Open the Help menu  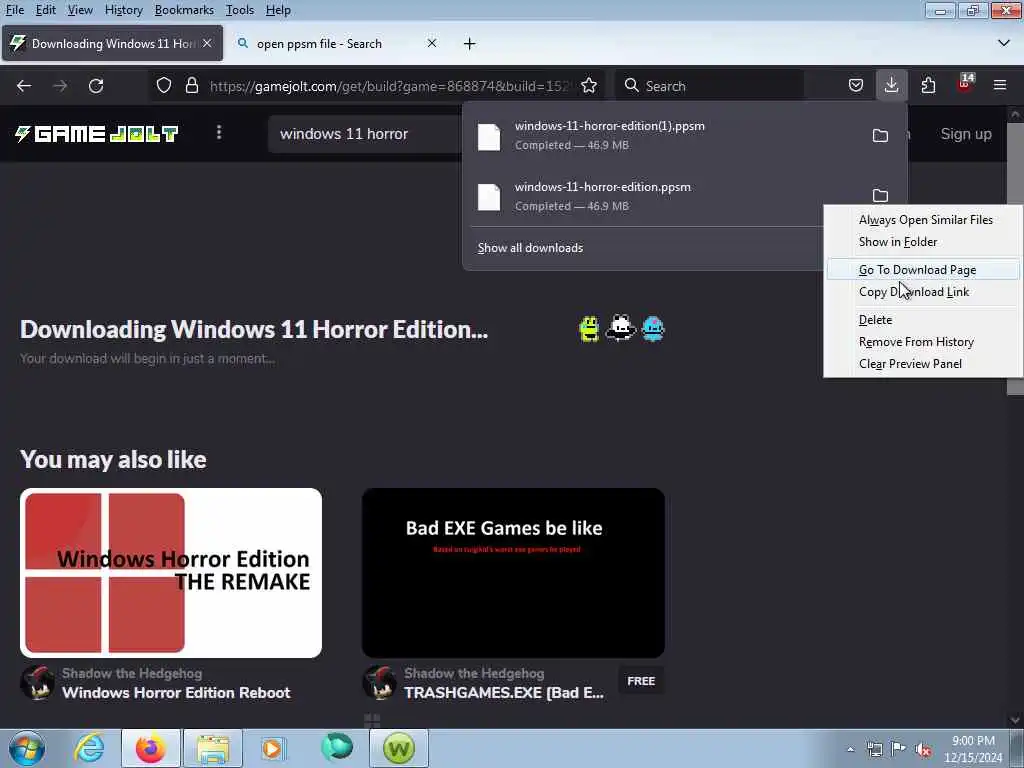click(x=278, y=10)
